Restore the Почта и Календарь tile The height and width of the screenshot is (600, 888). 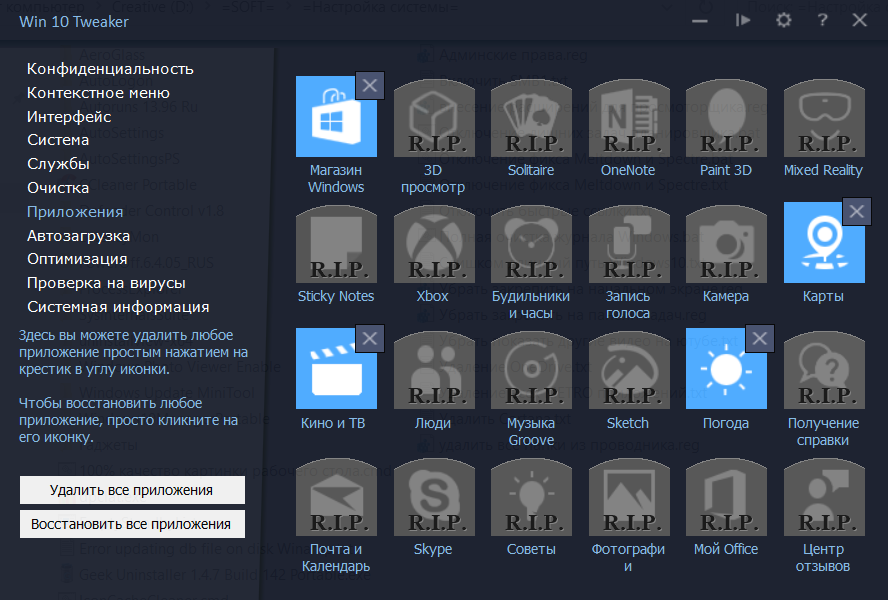pos(336,497)
